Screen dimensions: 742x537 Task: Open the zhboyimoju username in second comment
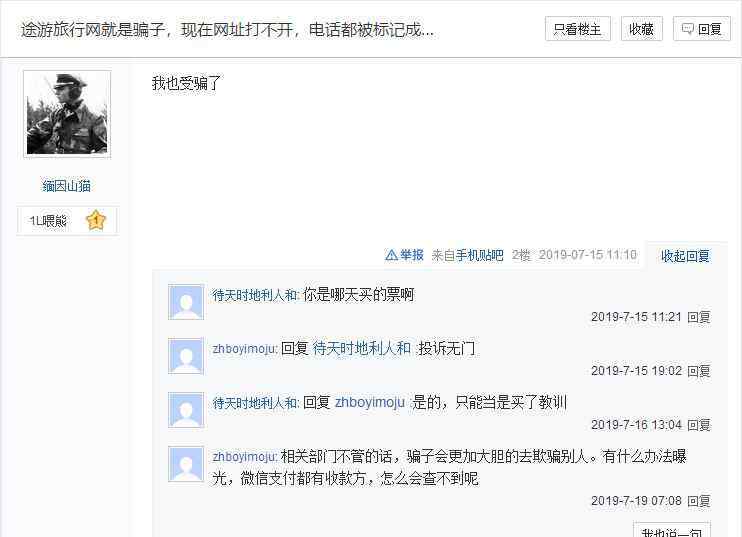(x=244, y=349)
